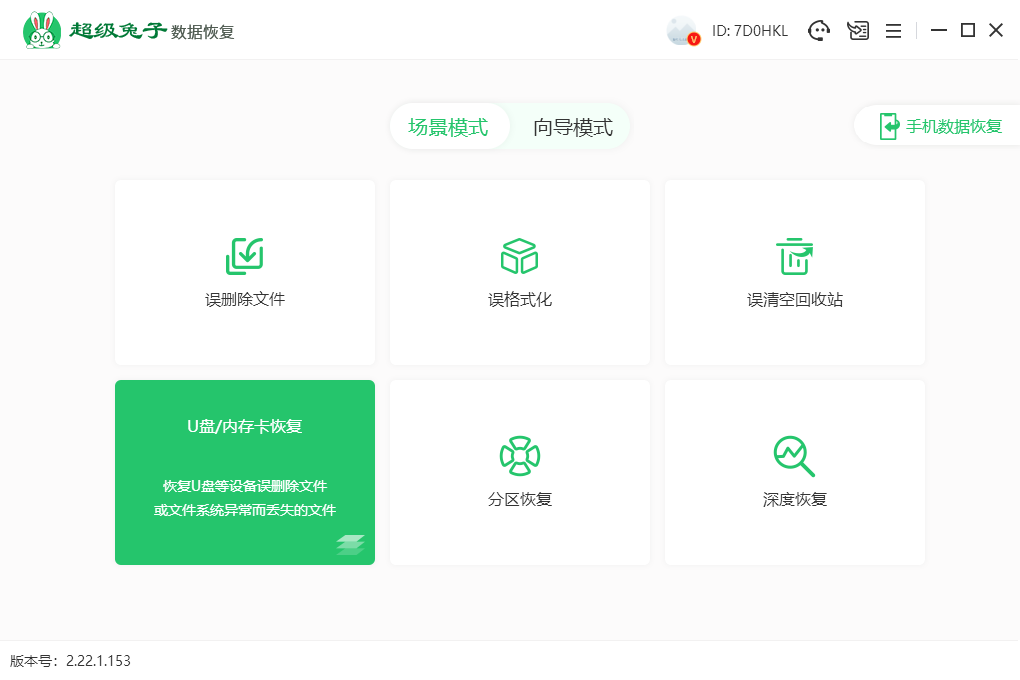The width and height of the screenshot is (1020, 680).
Task: Click the feedback form icon in title bar
Action: pos(857,31)
